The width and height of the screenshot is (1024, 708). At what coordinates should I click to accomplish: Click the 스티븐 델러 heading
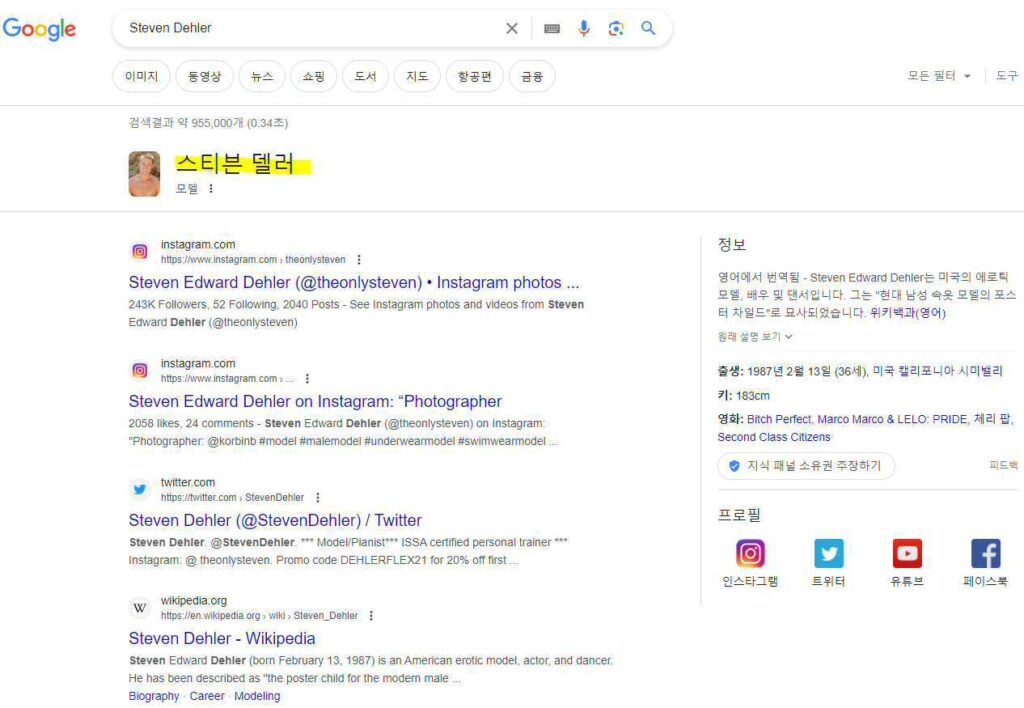(x=235, y=163)
